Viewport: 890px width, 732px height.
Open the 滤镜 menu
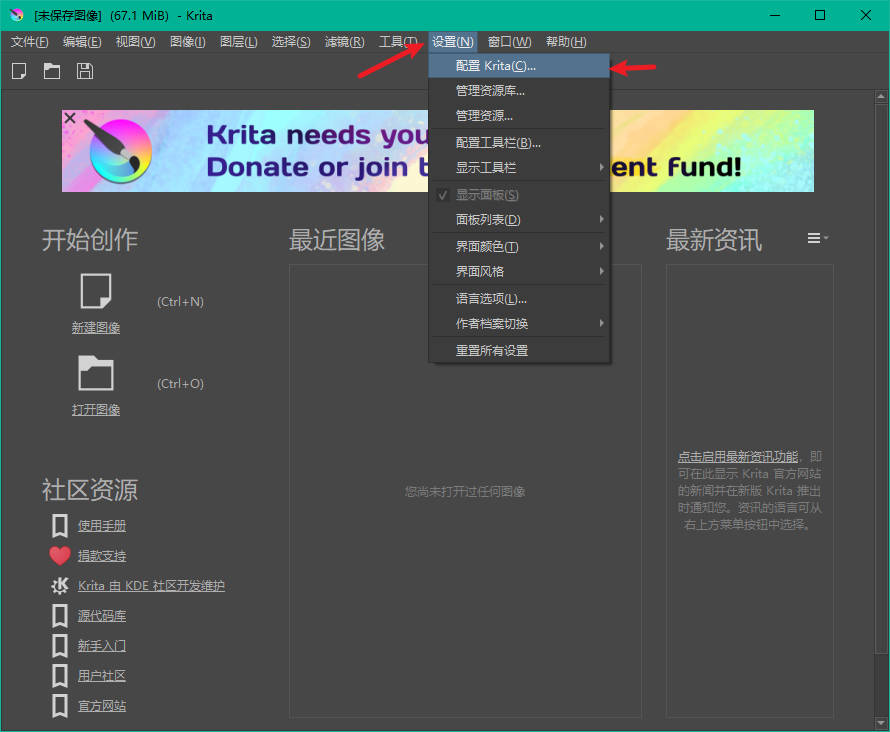[345, 42]
